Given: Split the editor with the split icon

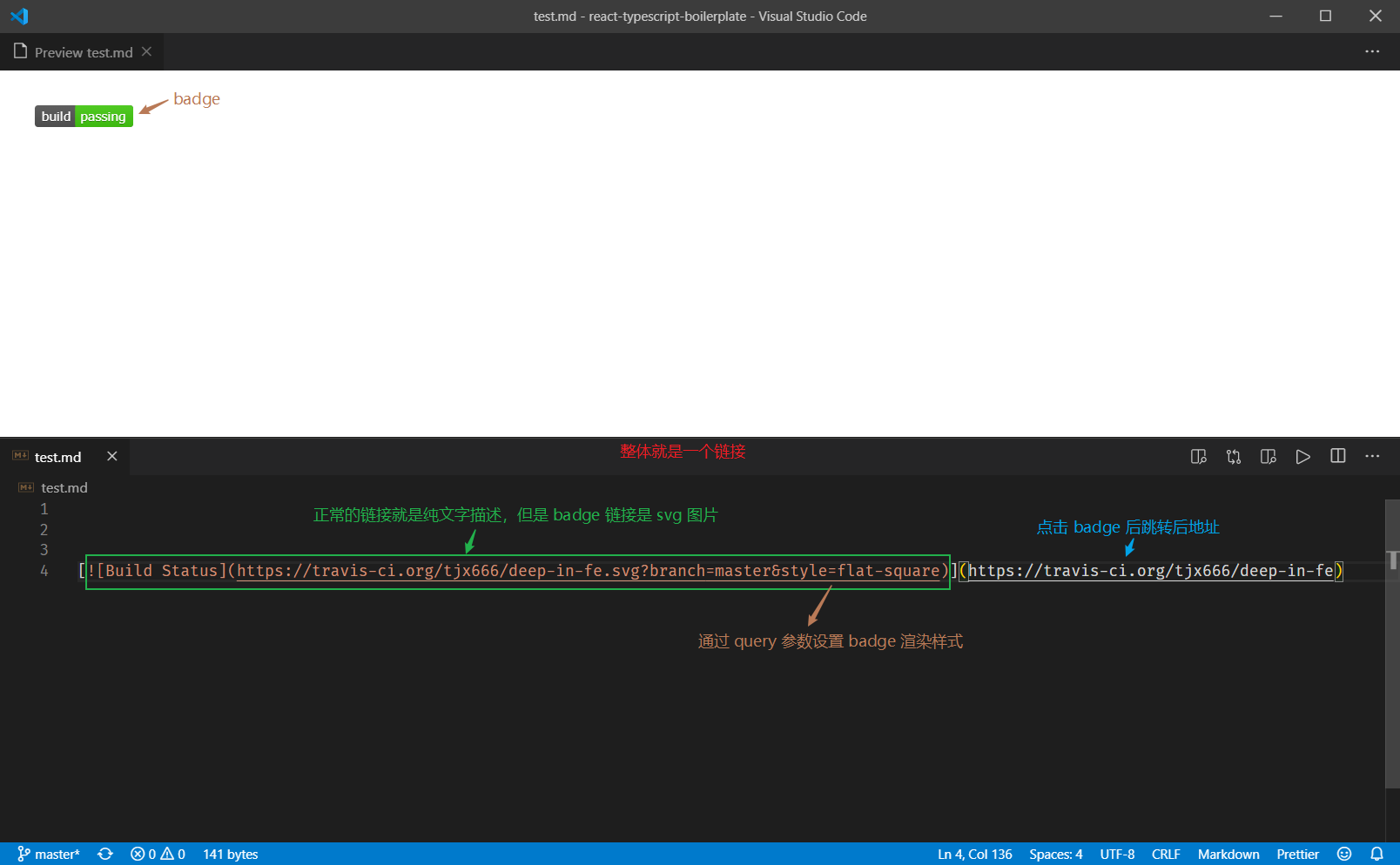Looking at the screenshot, I should click(1338, 456).
